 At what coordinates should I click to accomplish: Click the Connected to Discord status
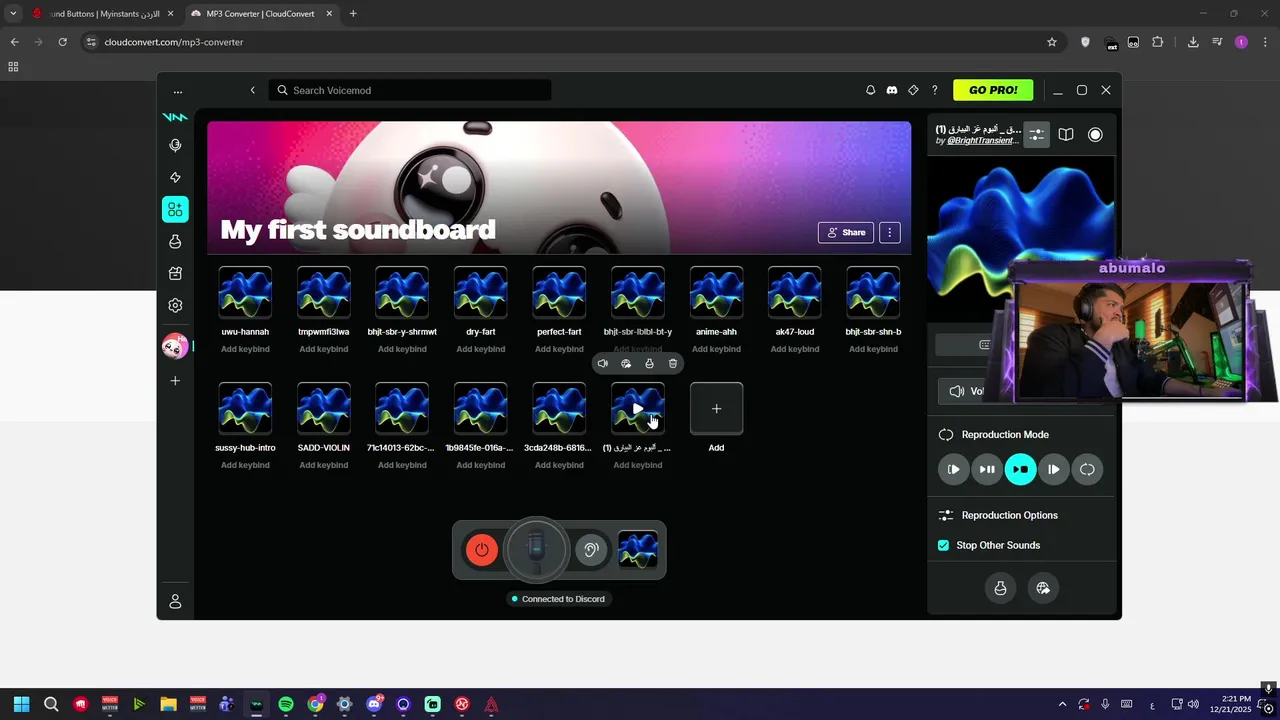(x=558, y=599)
